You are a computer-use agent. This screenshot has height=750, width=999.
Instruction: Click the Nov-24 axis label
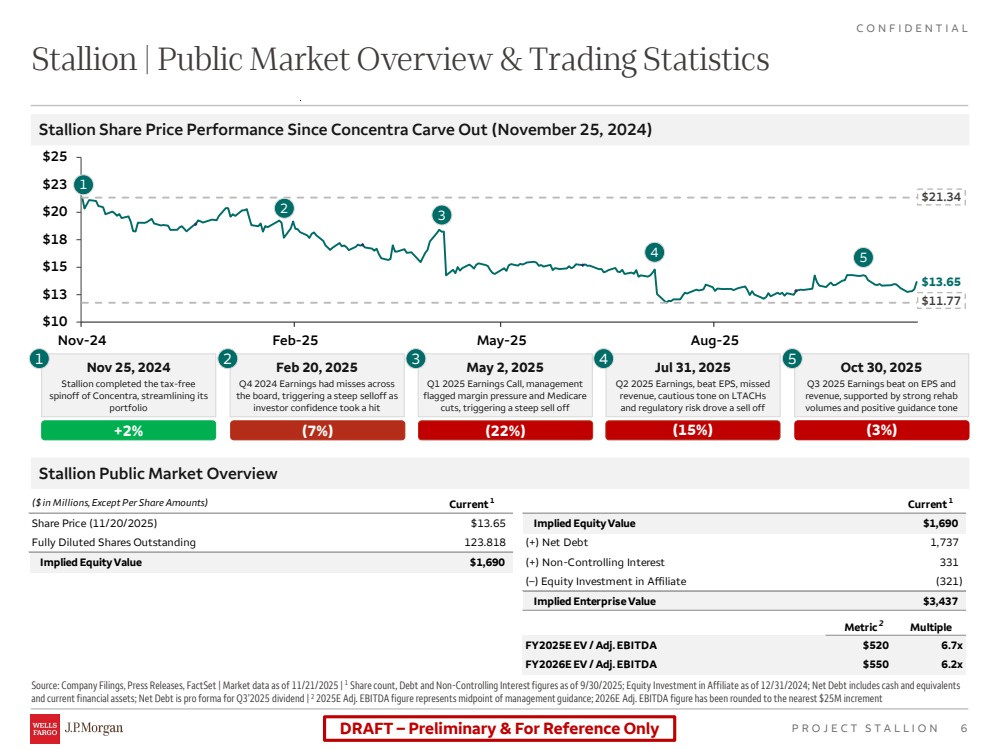[x=82, y=340]
